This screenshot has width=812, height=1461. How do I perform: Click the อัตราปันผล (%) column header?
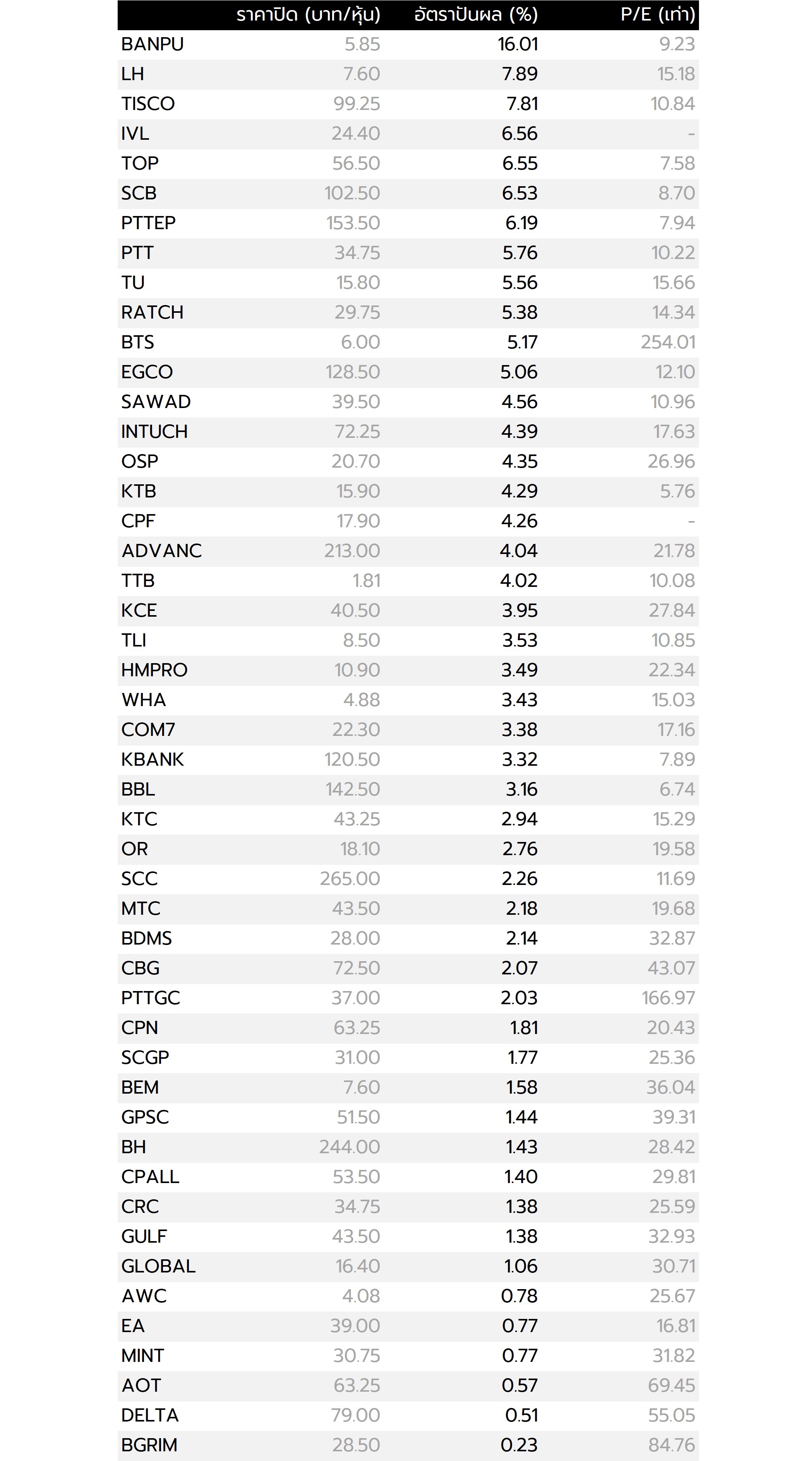[x=476, y=15]
